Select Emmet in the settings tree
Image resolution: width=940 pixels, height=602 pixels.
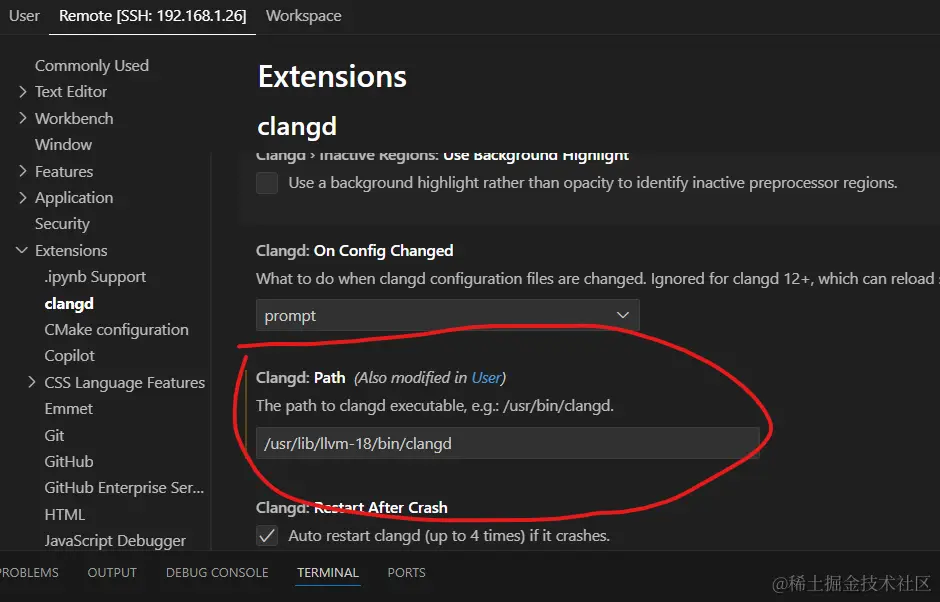pos(68,409)
